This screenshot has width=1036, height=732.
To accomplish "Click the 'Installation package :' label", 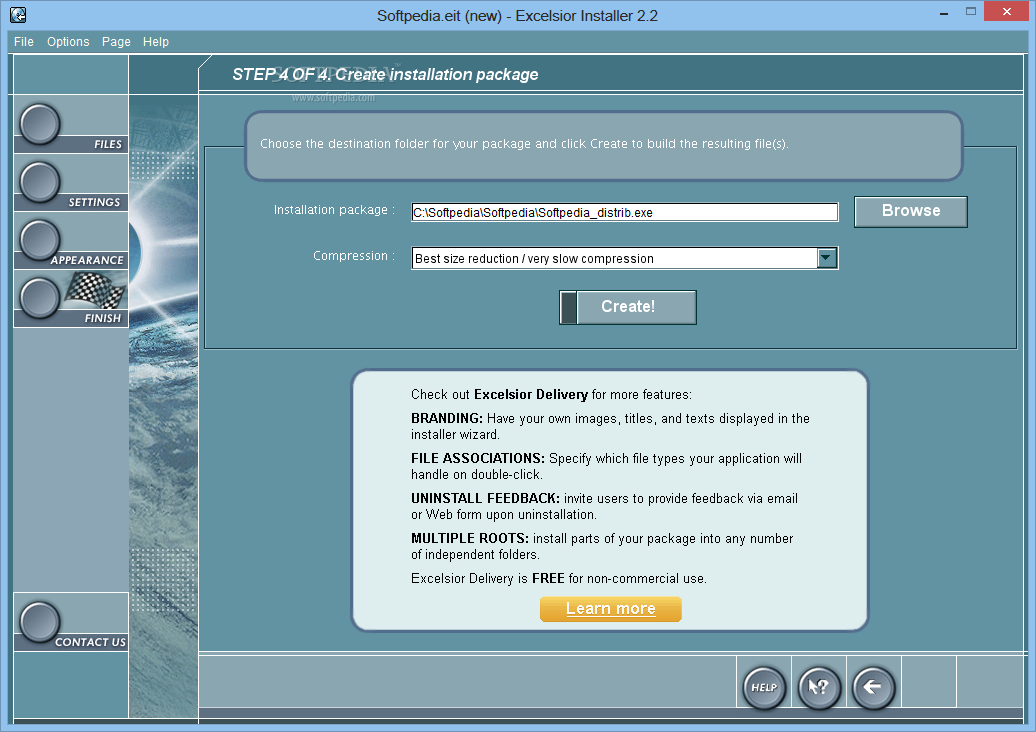I will click(334, 210).
